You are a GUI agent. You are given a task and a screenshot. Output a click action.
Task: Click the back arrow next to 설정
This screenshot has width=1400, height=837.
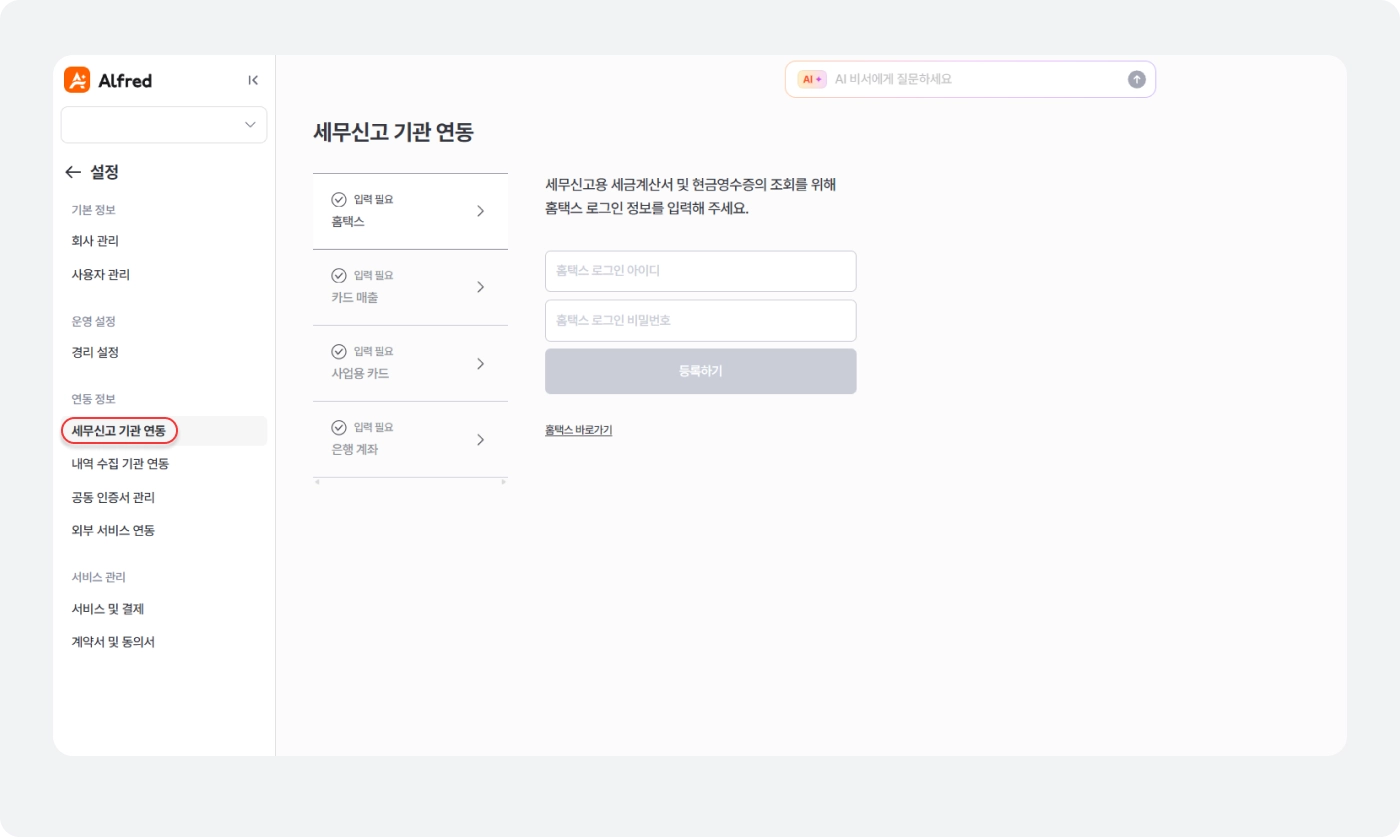(72, 172)
